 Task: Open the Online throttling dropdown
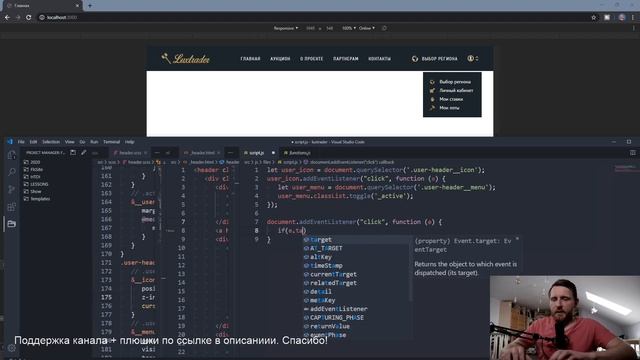tap(367, 28)
